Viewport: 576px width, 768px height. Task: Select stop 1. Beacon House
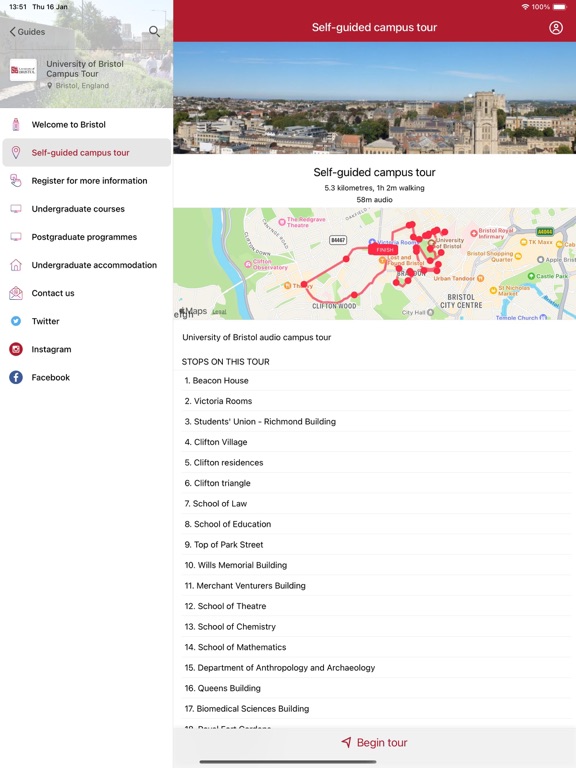[x=375, y=381]
